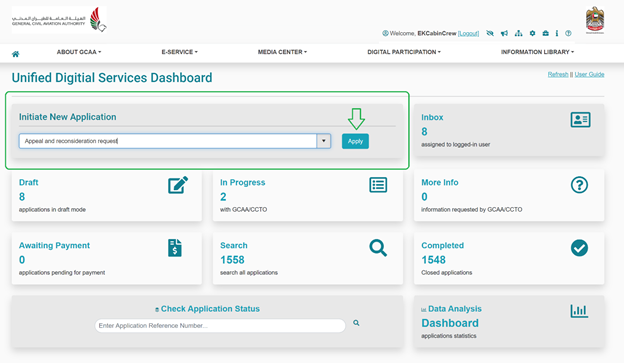Click the Search magnifier card icon
This screenshot has height=363, width=624.
pos(378,248)
